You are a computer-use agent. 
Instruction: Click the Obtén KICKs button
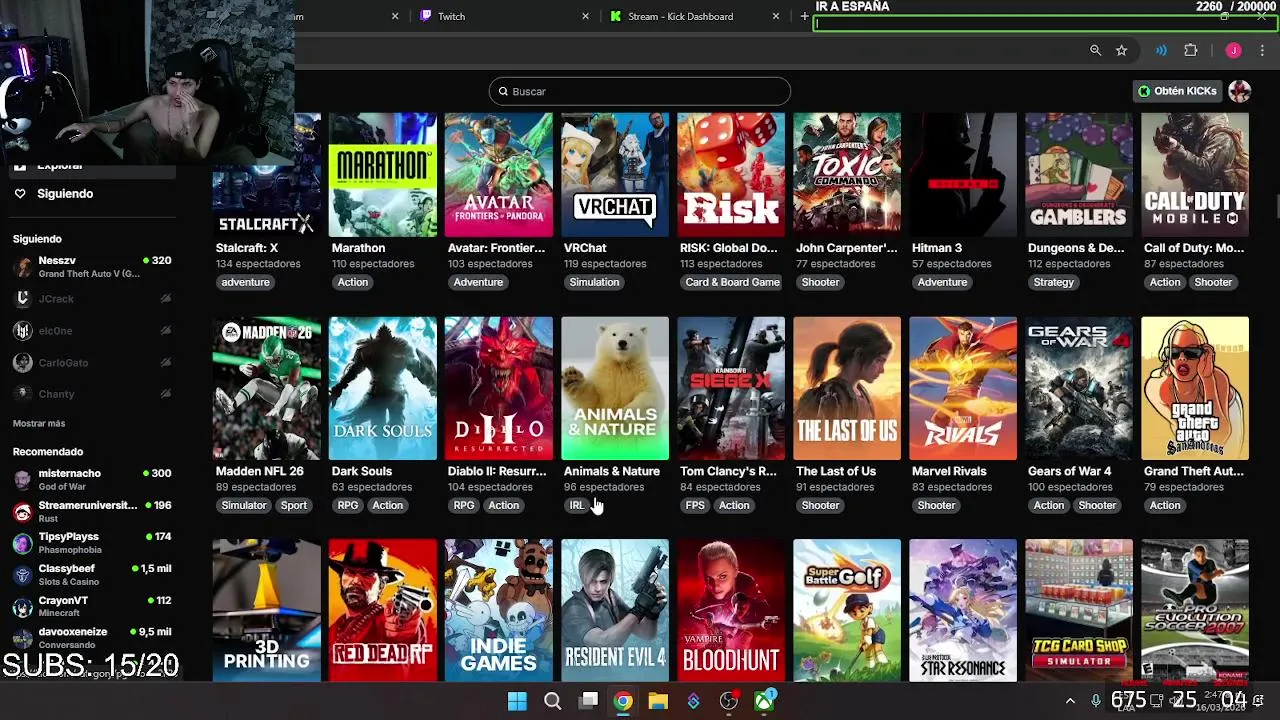pos(1177,91)
